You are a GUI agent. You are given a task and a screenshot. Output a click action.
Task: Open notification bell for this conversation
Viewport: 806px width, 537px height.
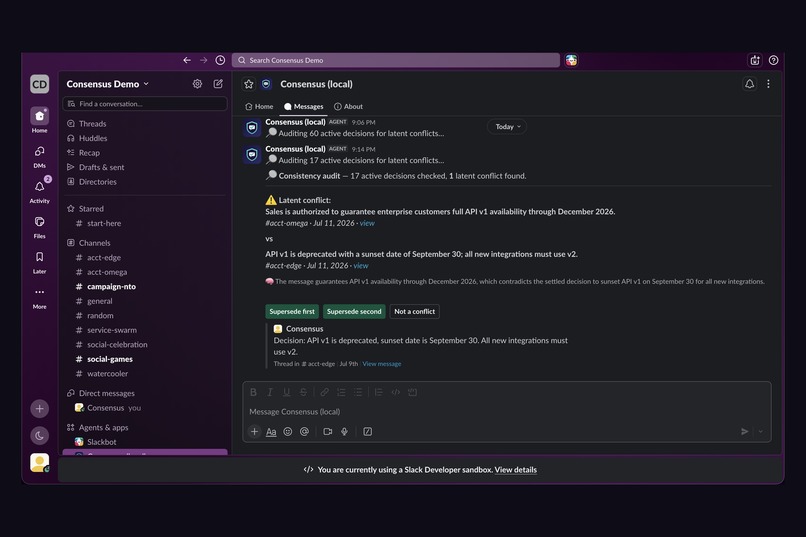(x=749, y=84)
